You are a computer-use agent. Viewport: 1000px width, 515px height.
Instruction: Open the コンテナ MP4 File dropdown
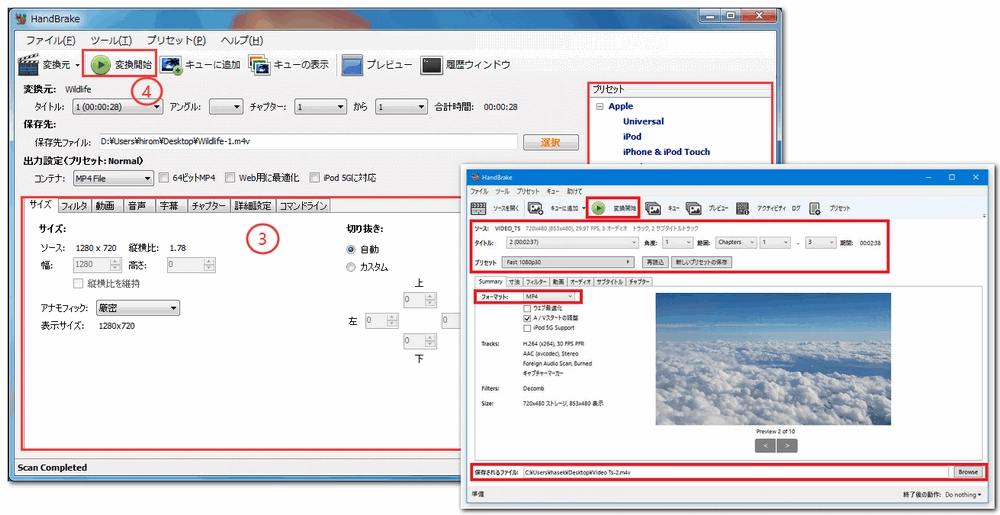coord(113,178)
